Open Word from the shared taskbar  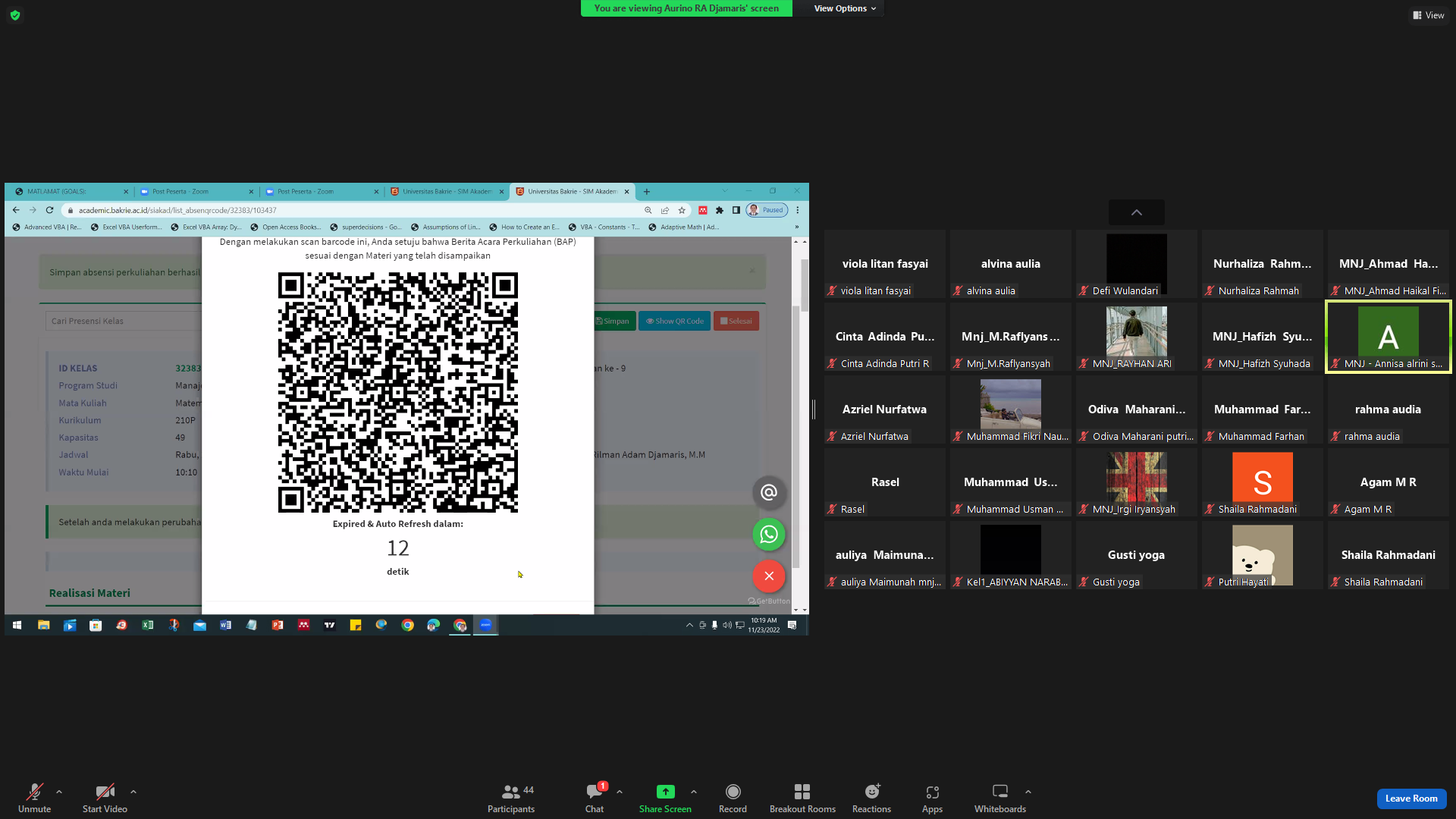click(225, 625)
